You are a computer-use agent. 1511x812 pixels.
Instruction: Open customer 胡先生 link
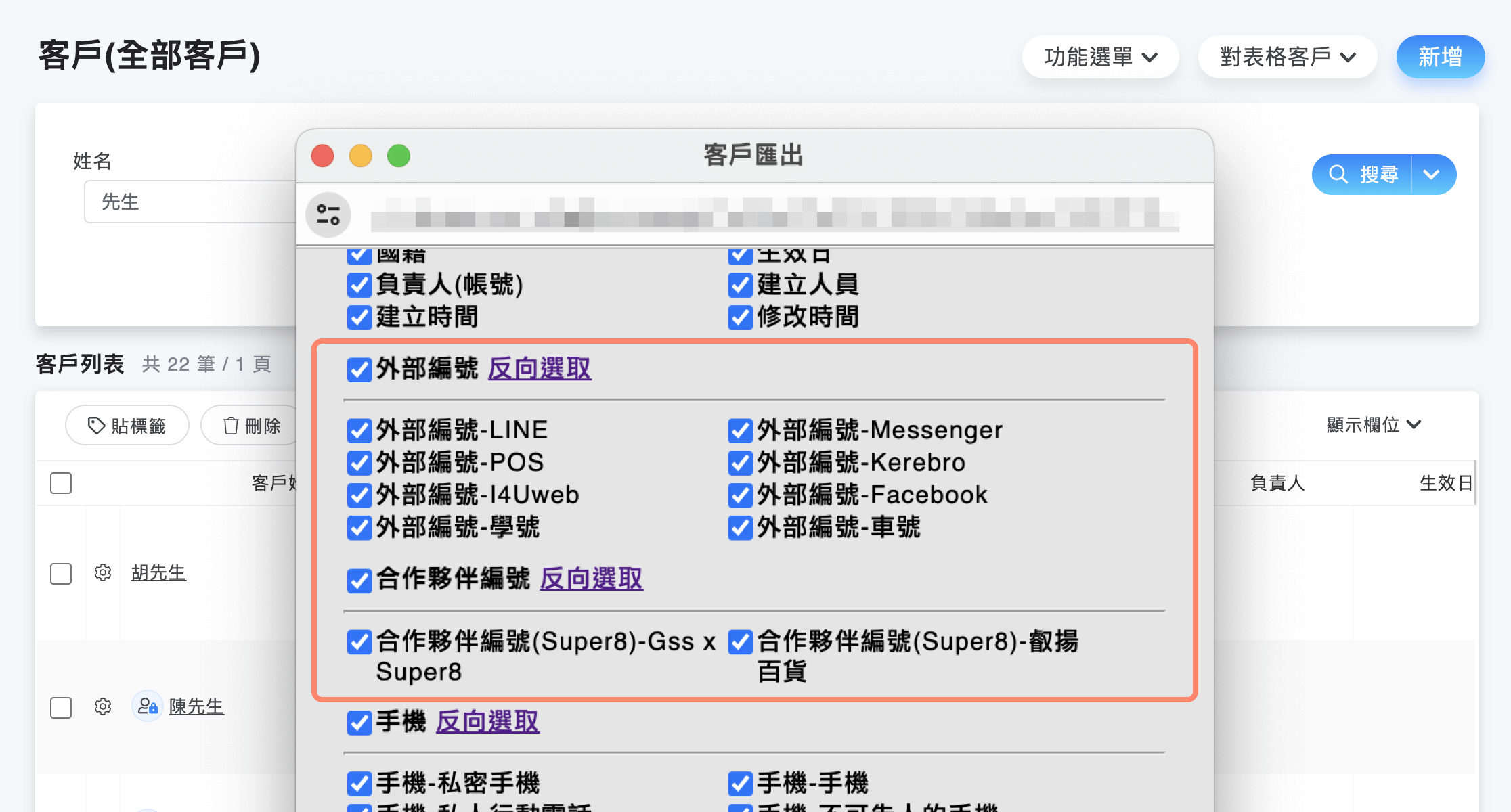[158, 572]
